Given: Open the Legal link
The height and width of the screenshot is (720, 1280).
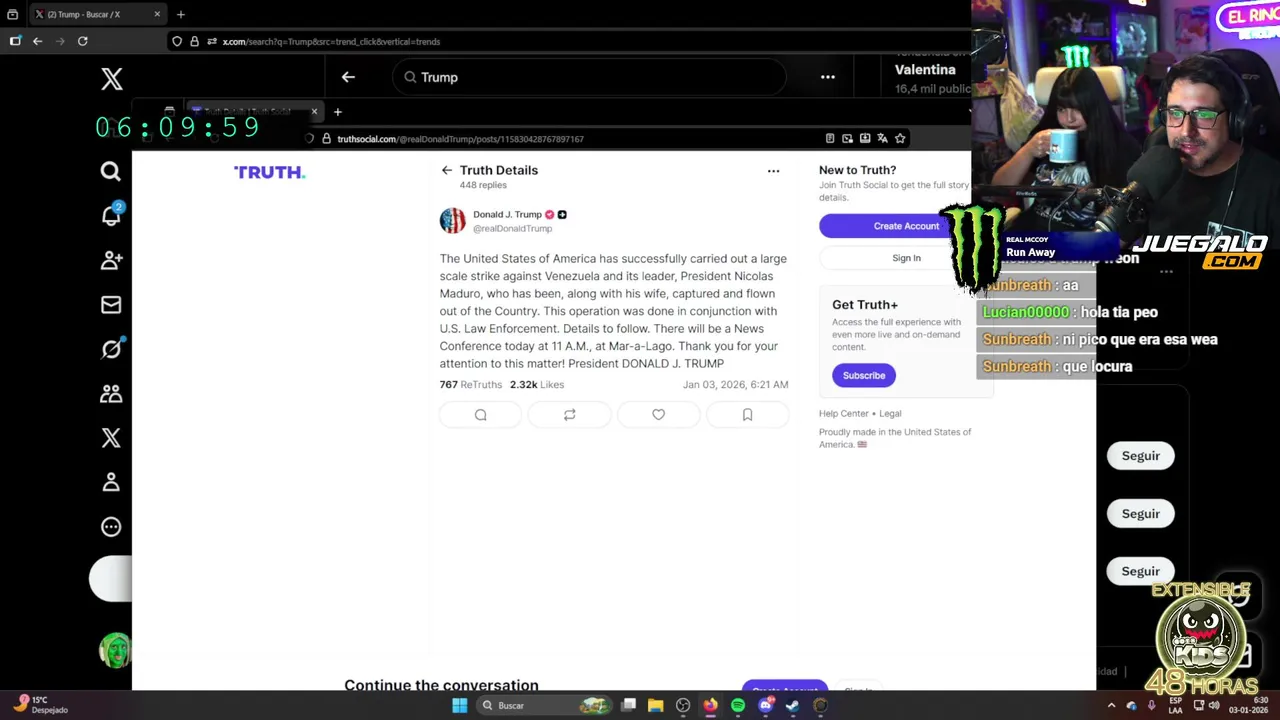Looking at the screenshot, I should pyautogui.click(x=890, y=414).
